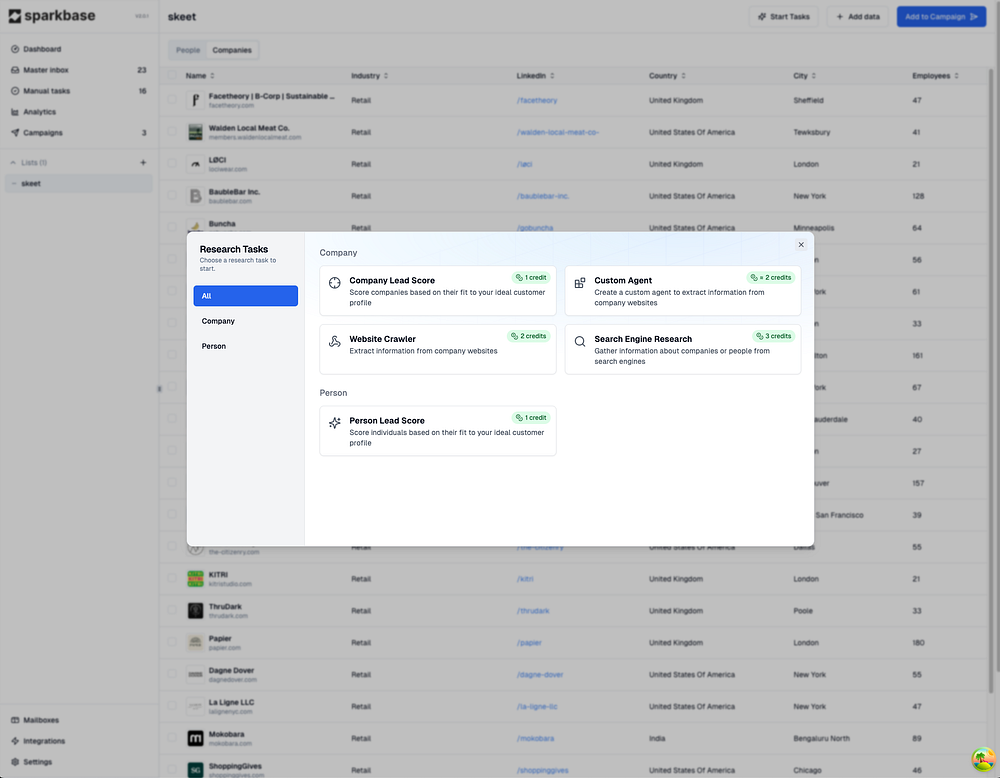Image resolution: width=1000 pixels, height=778 pixels.
Task: Sort table by Name column arrows
Action: [x=212, y=76]
